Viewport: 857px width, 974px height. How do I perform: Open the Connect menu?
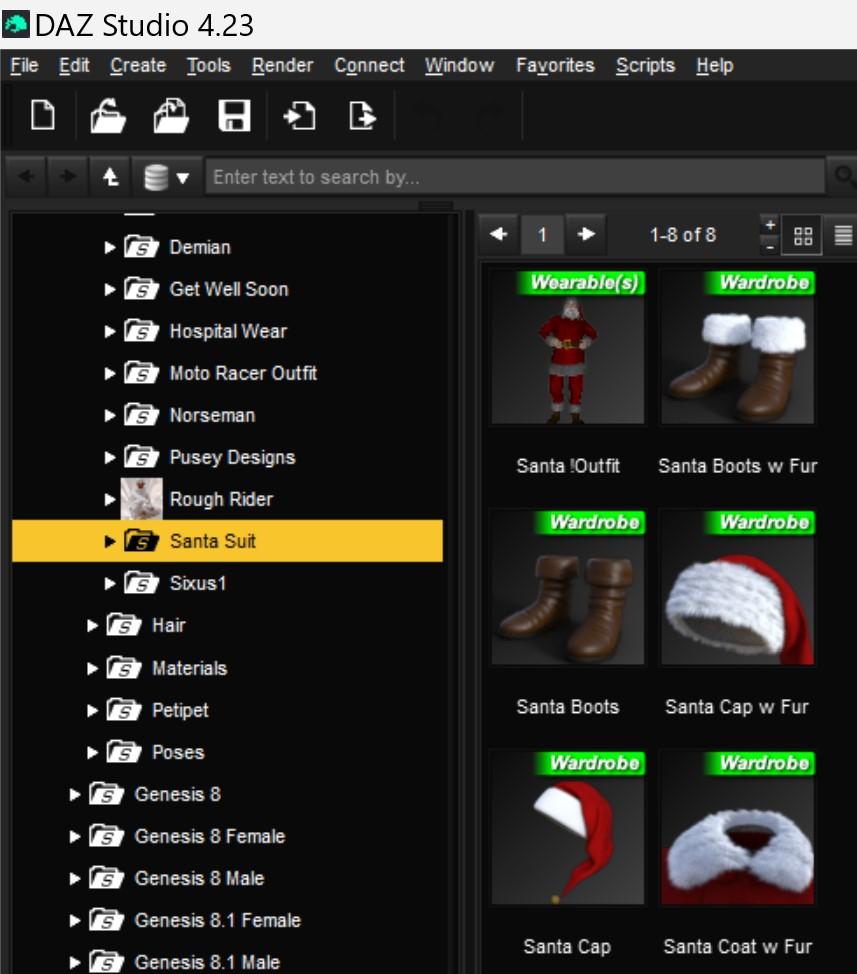(x=370, y=65)
